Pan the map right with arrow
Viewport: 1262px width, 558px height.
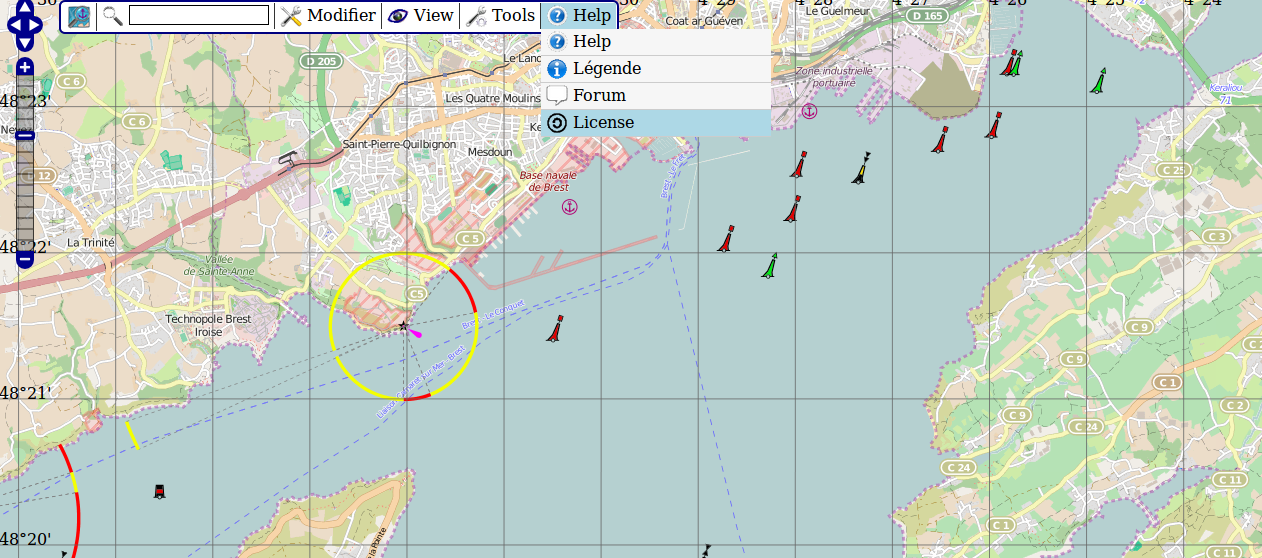(x=40, y=26)
